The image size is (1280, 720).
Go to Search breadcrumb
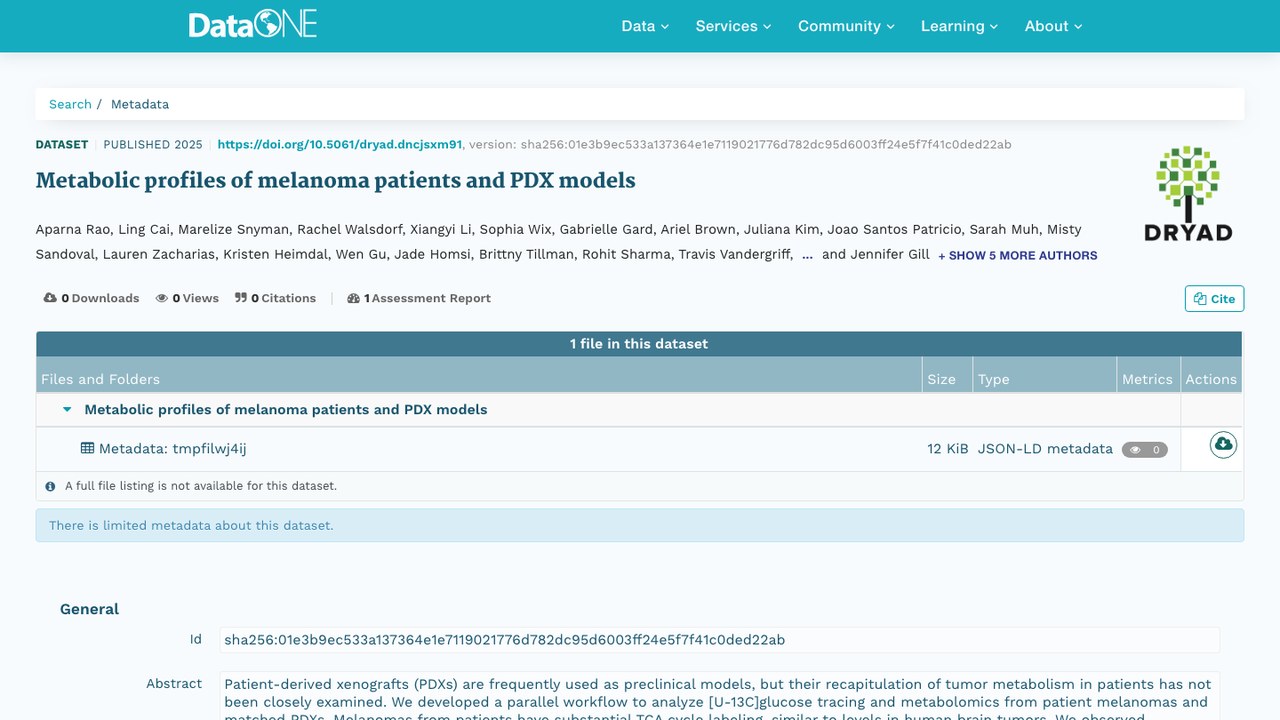coord(70,104)
